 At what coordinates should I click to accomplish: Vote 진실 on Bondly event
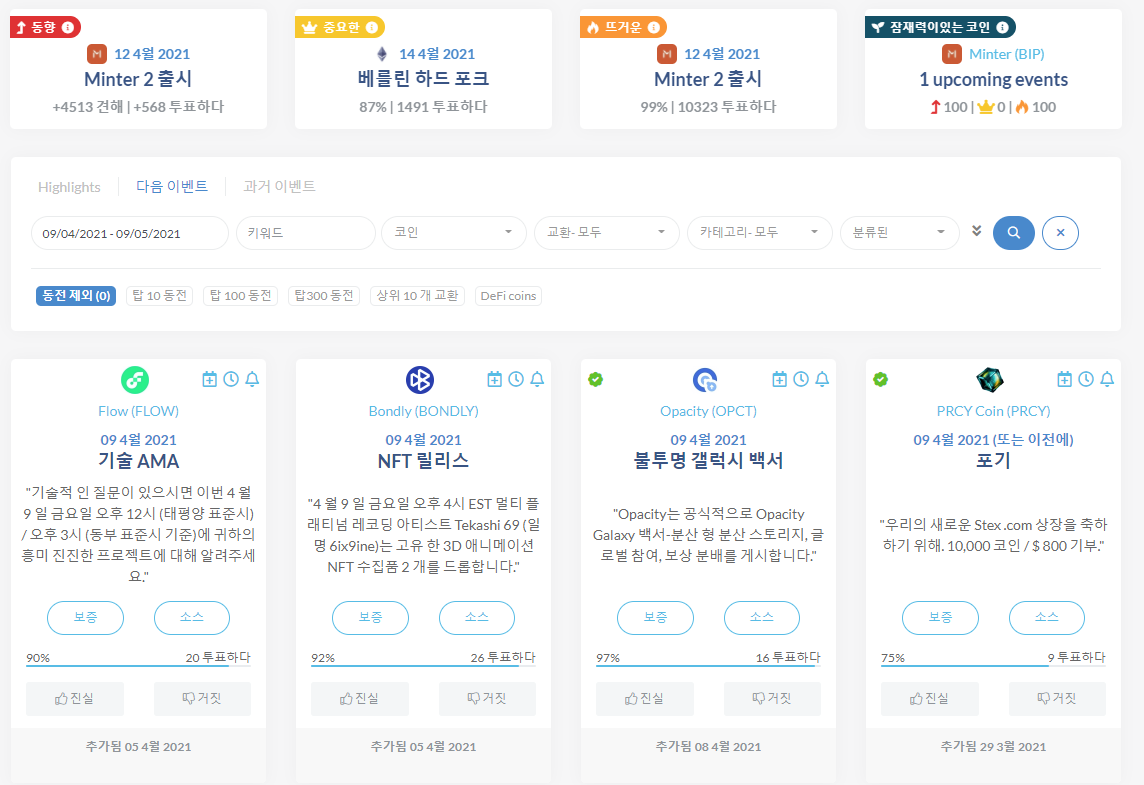pos(360,698)
